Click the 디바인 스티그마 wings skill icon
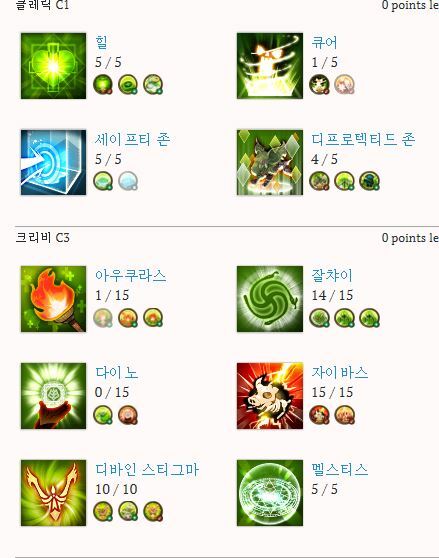Screen dimensions: 439x558 click(53, 493)
